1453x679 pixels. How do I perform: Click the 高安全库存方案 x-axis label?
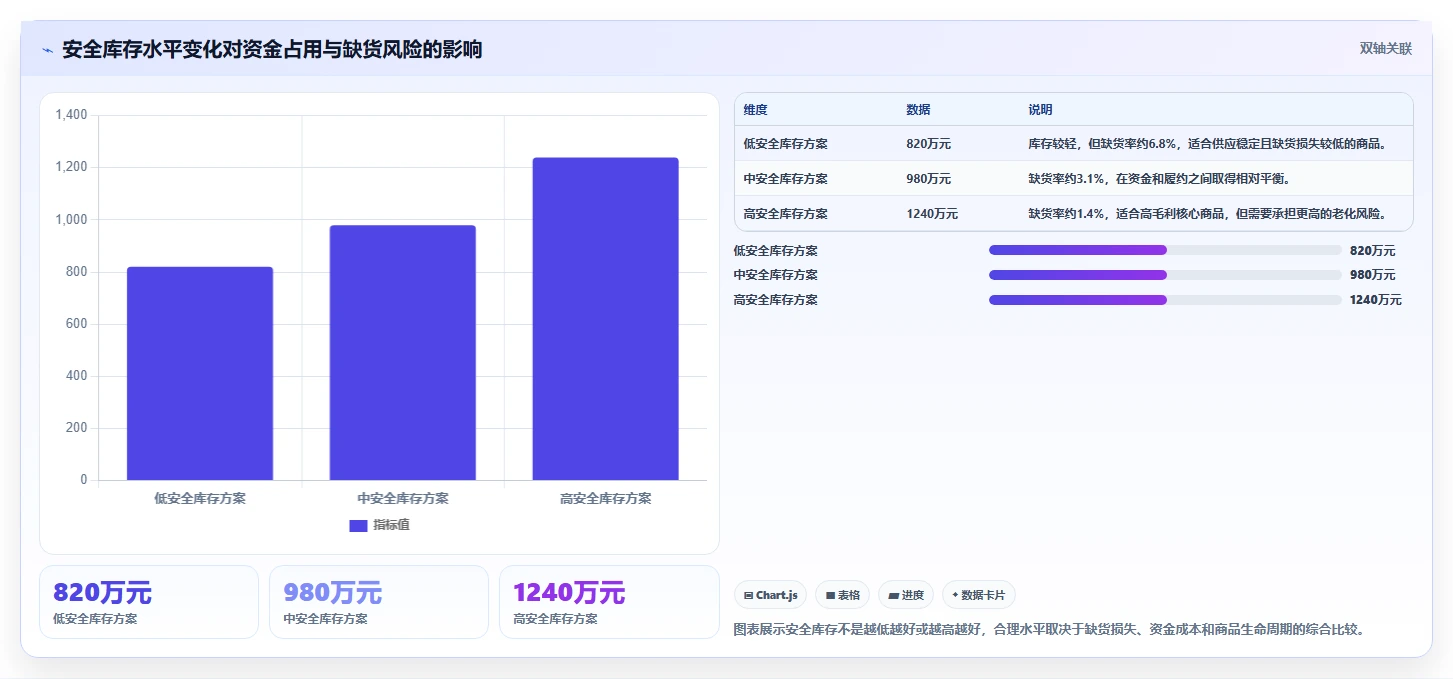605,498
